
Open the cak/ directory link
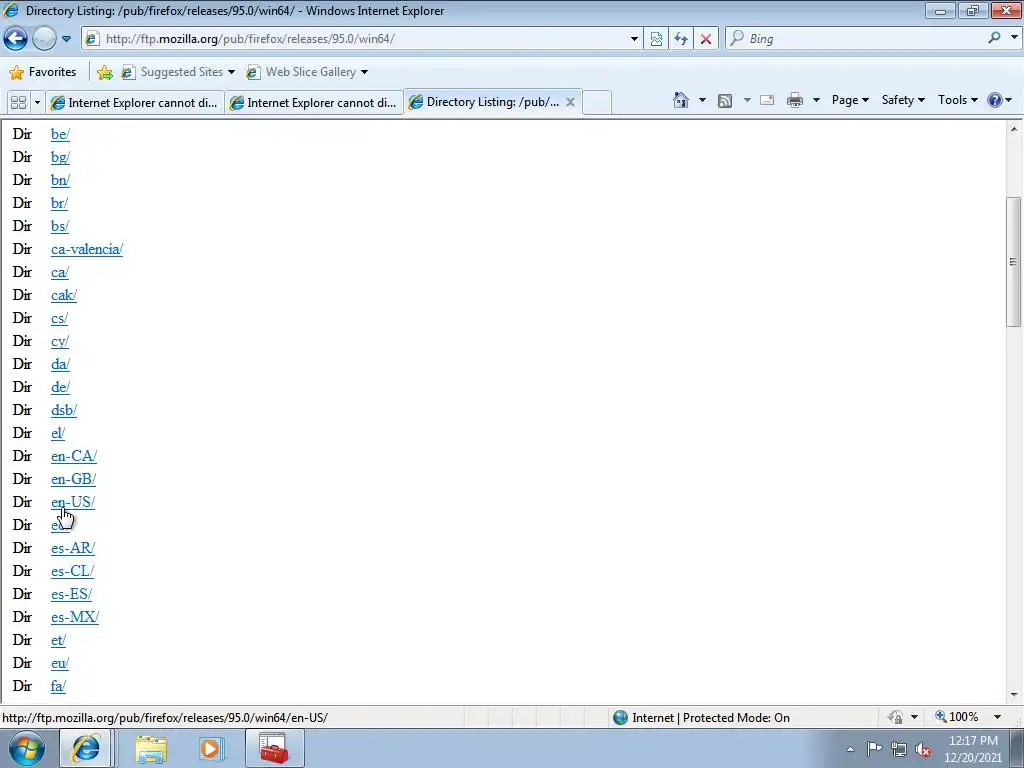tap(64, 295)
